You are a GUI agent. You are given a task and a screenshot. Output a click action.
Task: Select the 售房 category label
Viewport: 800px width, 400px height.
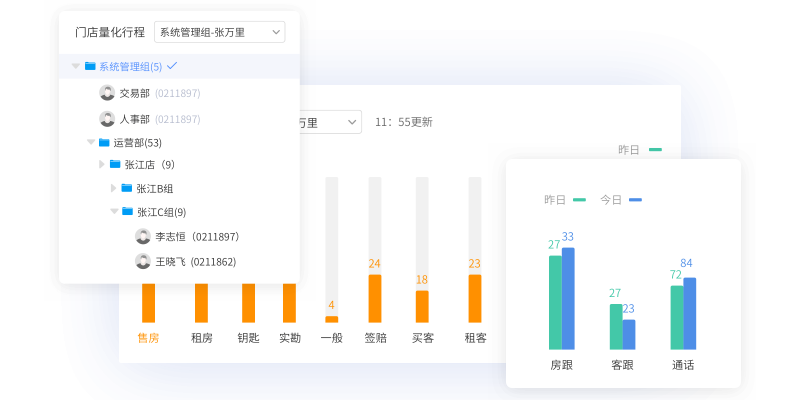tap(148, 338)
